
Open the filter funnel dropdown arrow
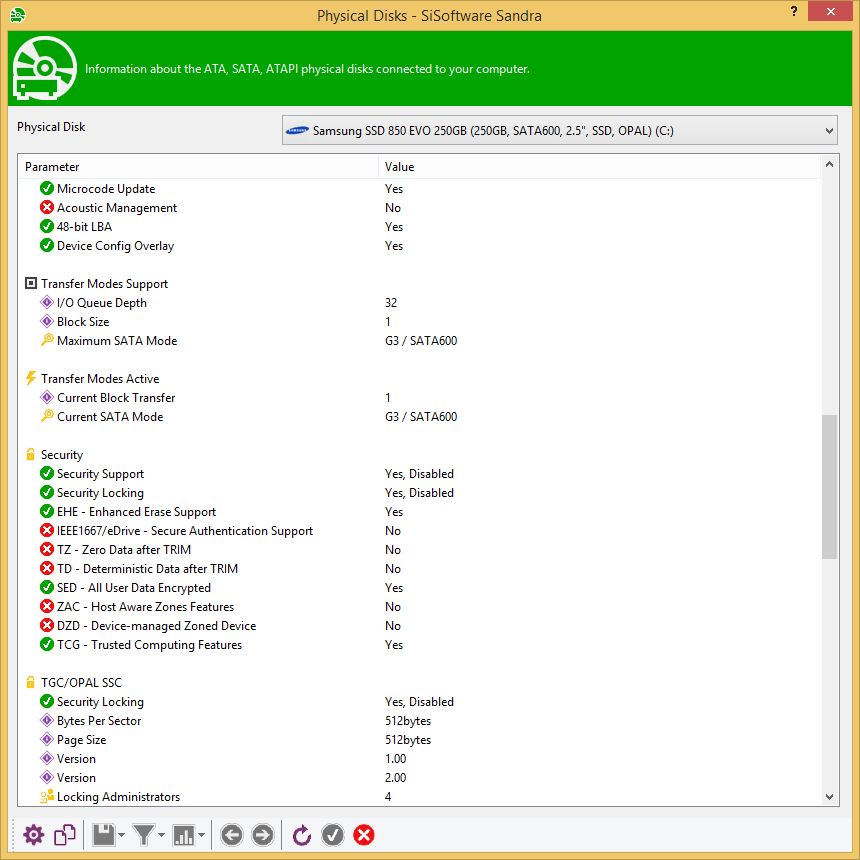pyautogui.click(x=161, y=835)
